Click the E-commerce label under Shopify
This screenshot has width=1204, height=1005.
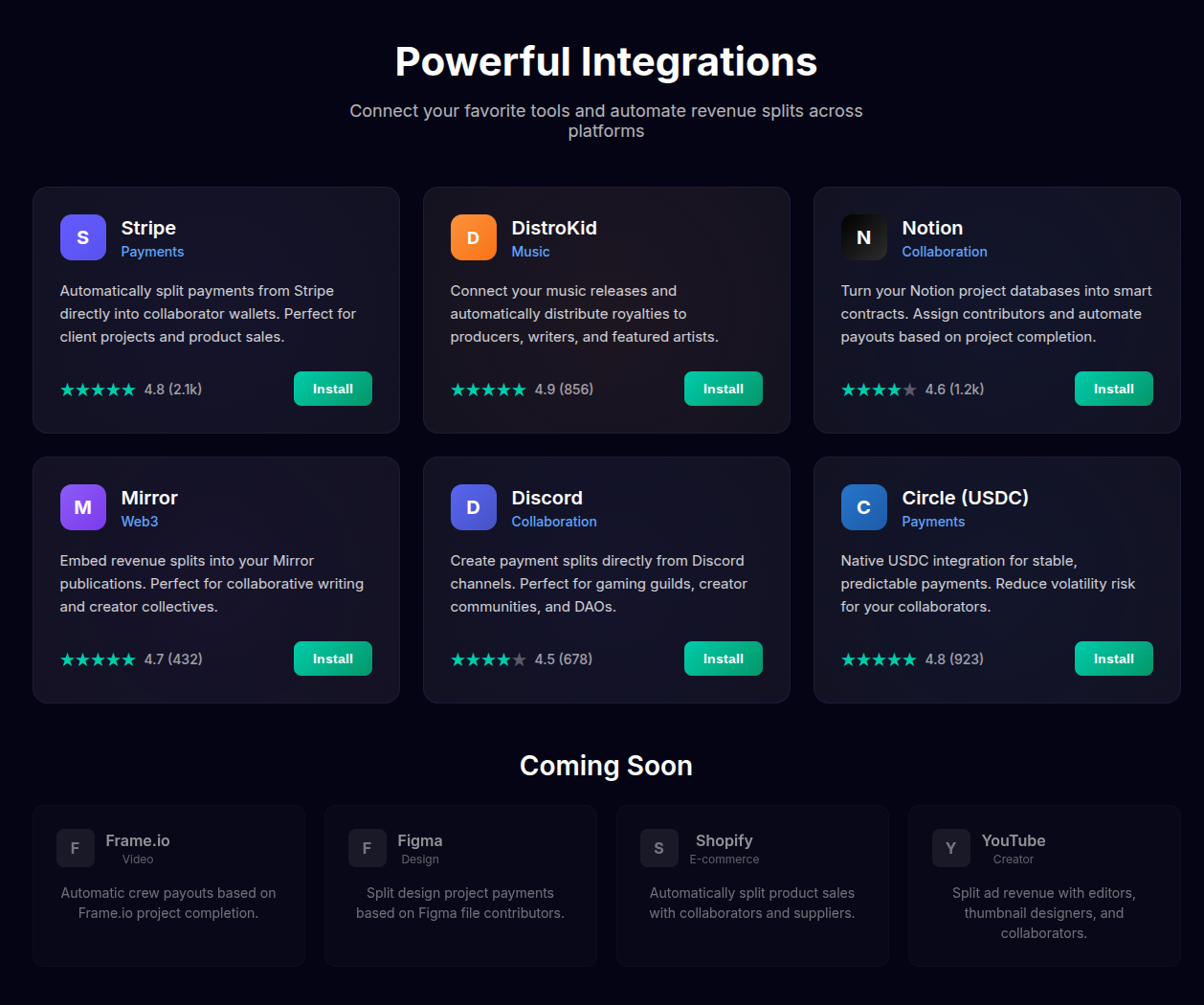tap(725, 860)
